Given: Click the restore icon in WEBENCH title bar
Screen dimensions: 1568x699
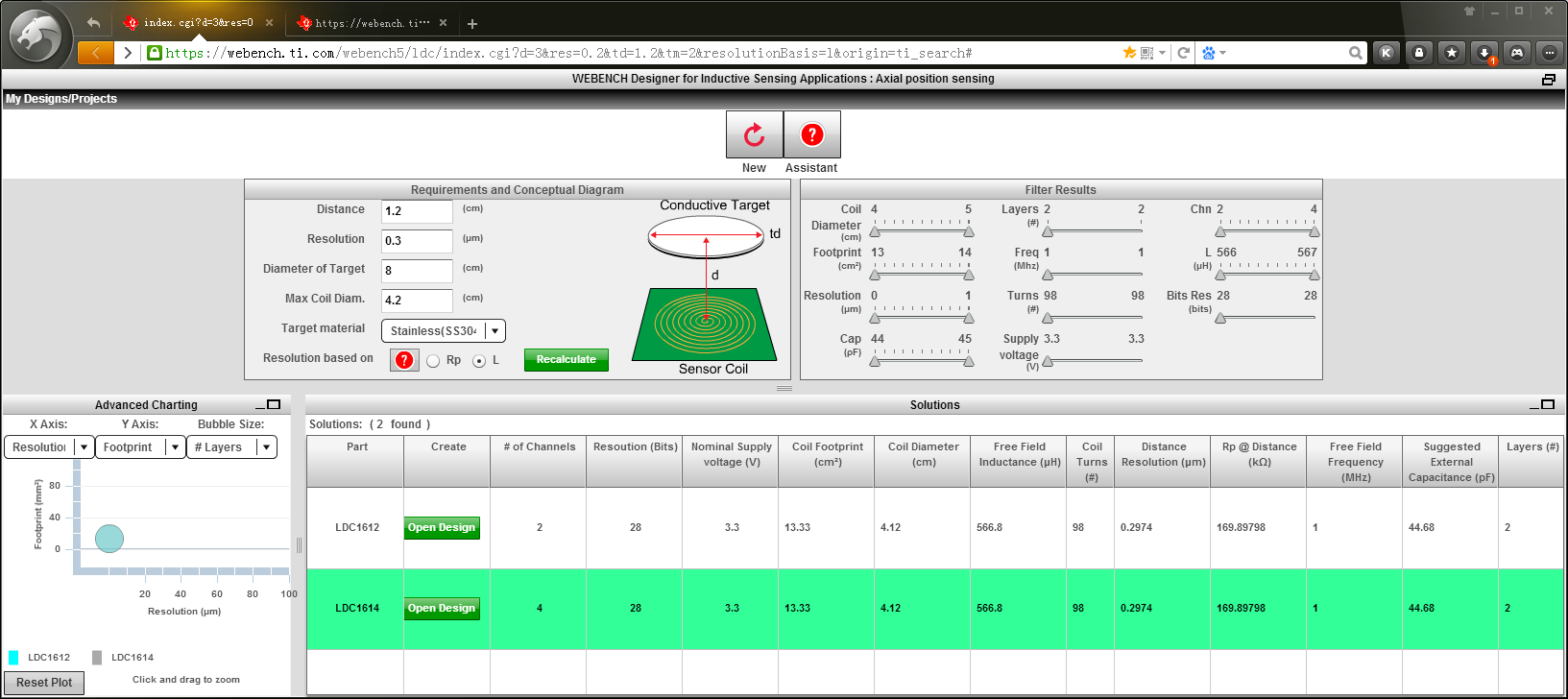Looking at the screenshot, I should click(1548, 80).
